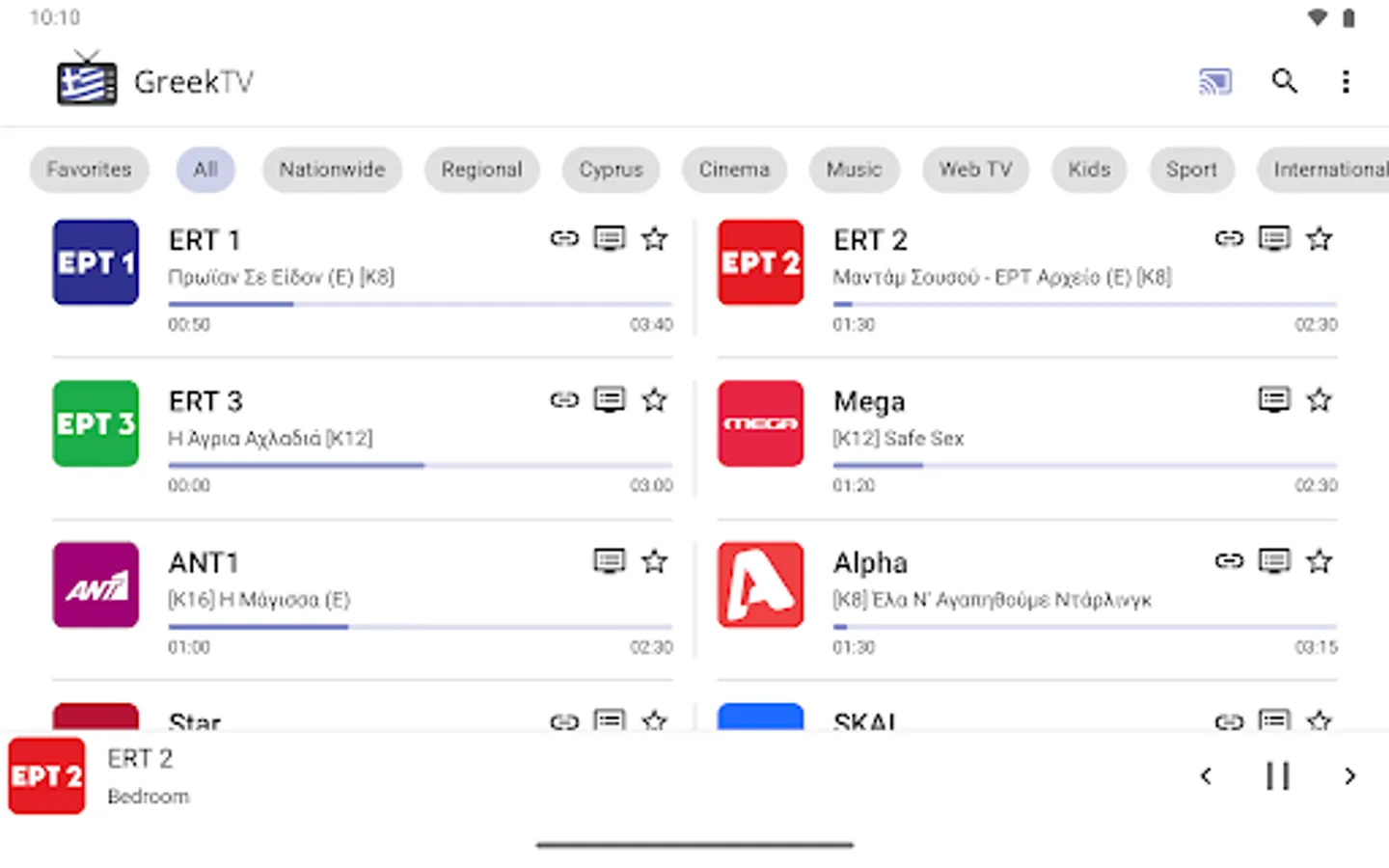Show the program guide for Alpha
This screenshot has height=868, width=1389.
(1274, 560)
